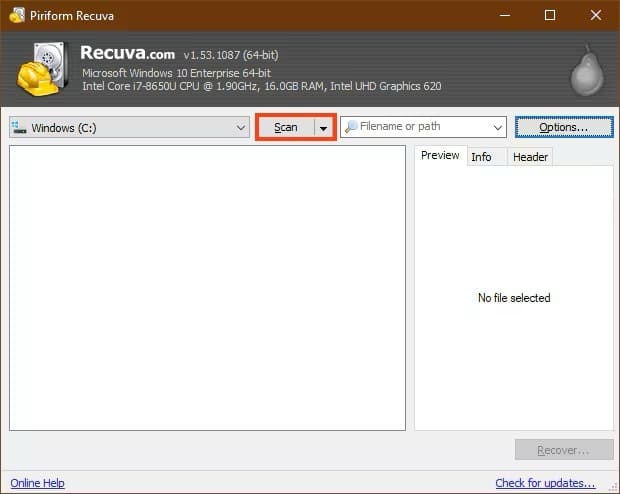620x494 pixels.
Task: Expand the Filename or path dropdown arrow
Action: 498,128
